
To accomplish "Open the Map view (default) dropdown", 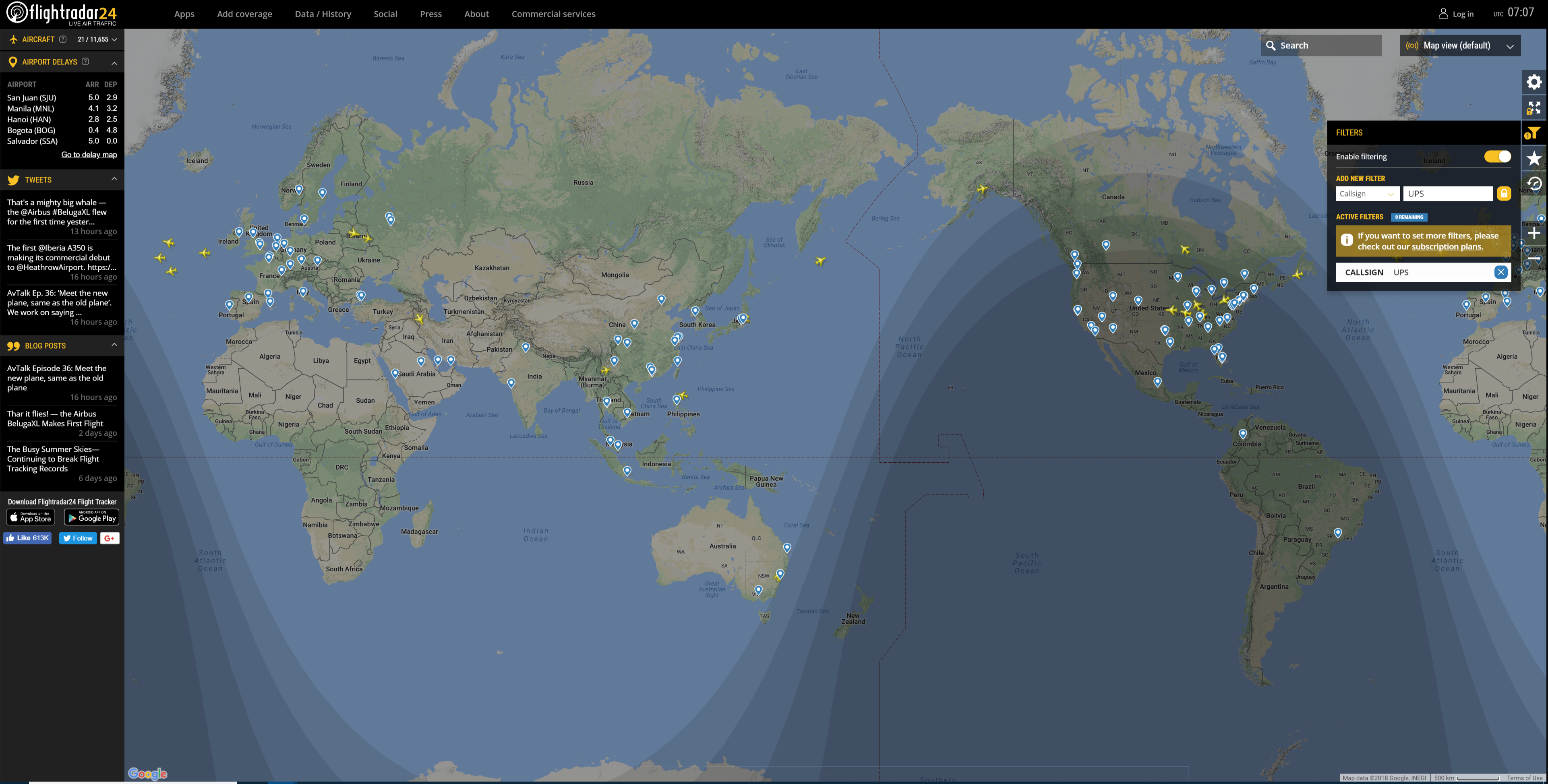I will point(1460,46).
